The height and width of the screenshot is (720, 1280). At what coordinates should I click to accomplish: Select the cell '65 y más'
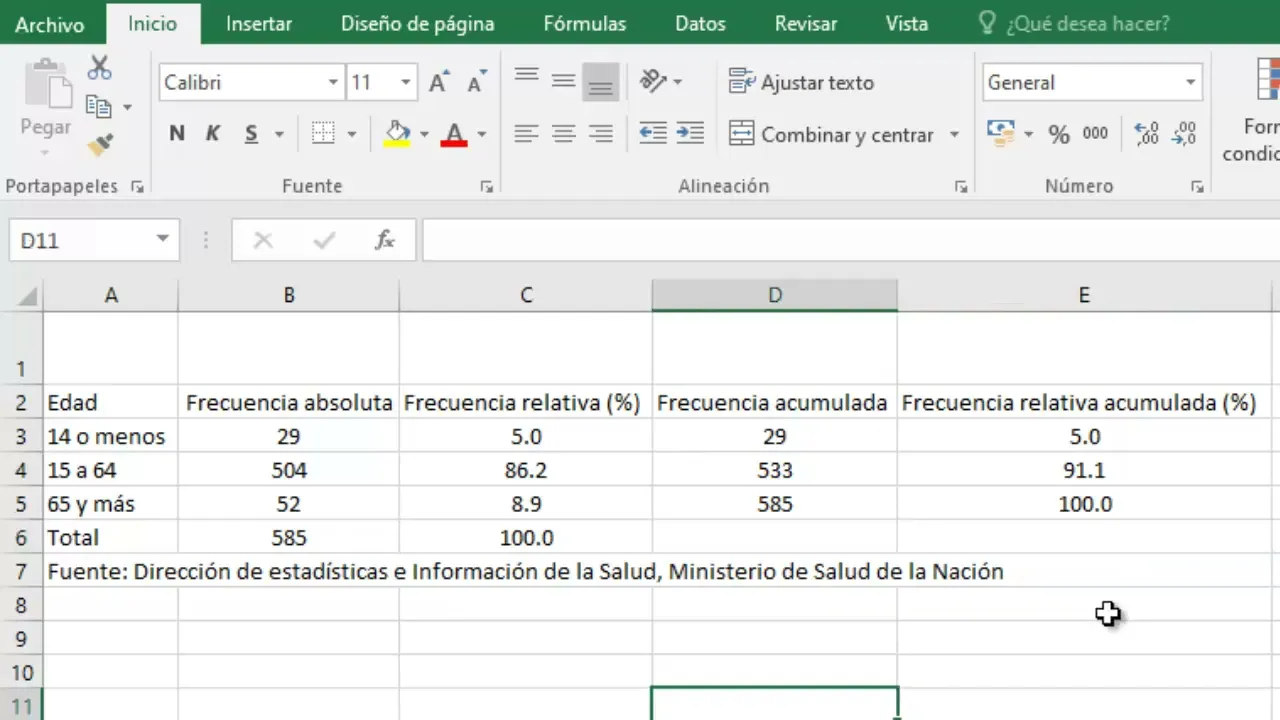[111, 504]
